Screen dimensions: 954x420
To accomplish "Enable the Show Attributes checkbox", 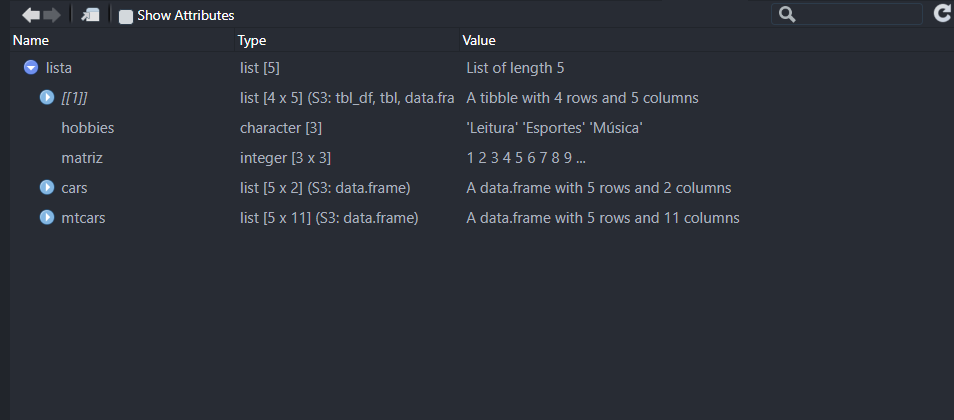I will 126,16.
